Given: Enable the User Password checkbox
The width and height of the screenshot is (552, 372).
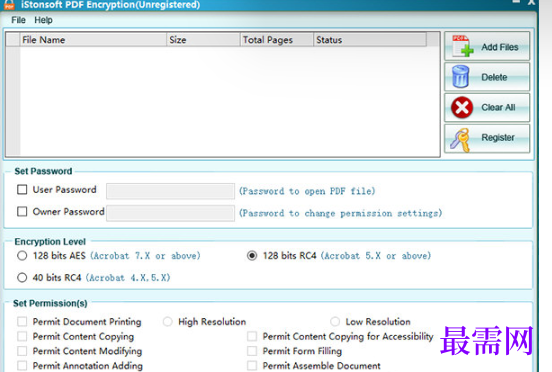Looking at the screenshot, I should [x=22, y=190].
